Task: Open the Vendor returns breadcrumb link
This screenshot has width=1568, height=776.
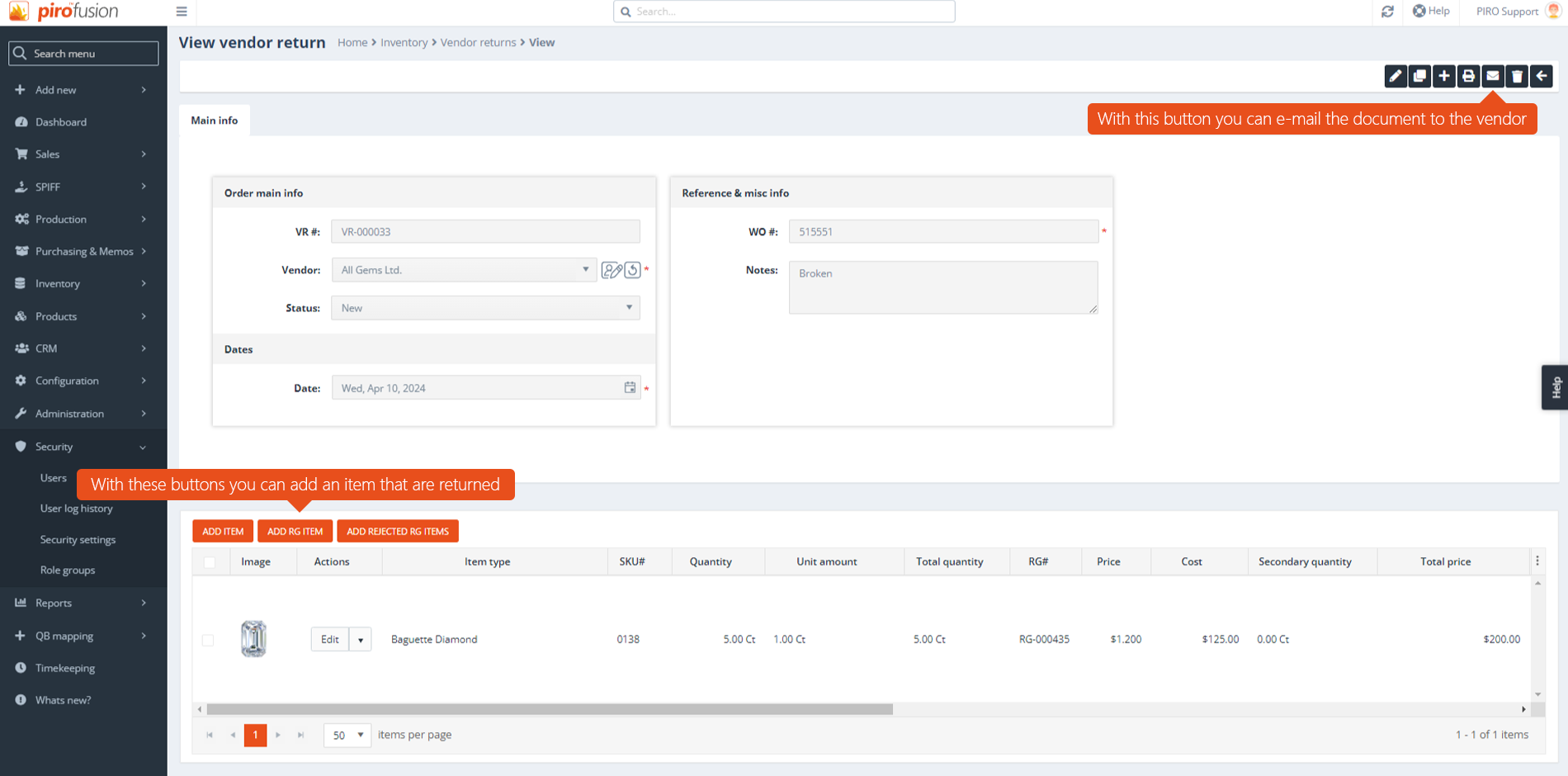Action: 479,42
